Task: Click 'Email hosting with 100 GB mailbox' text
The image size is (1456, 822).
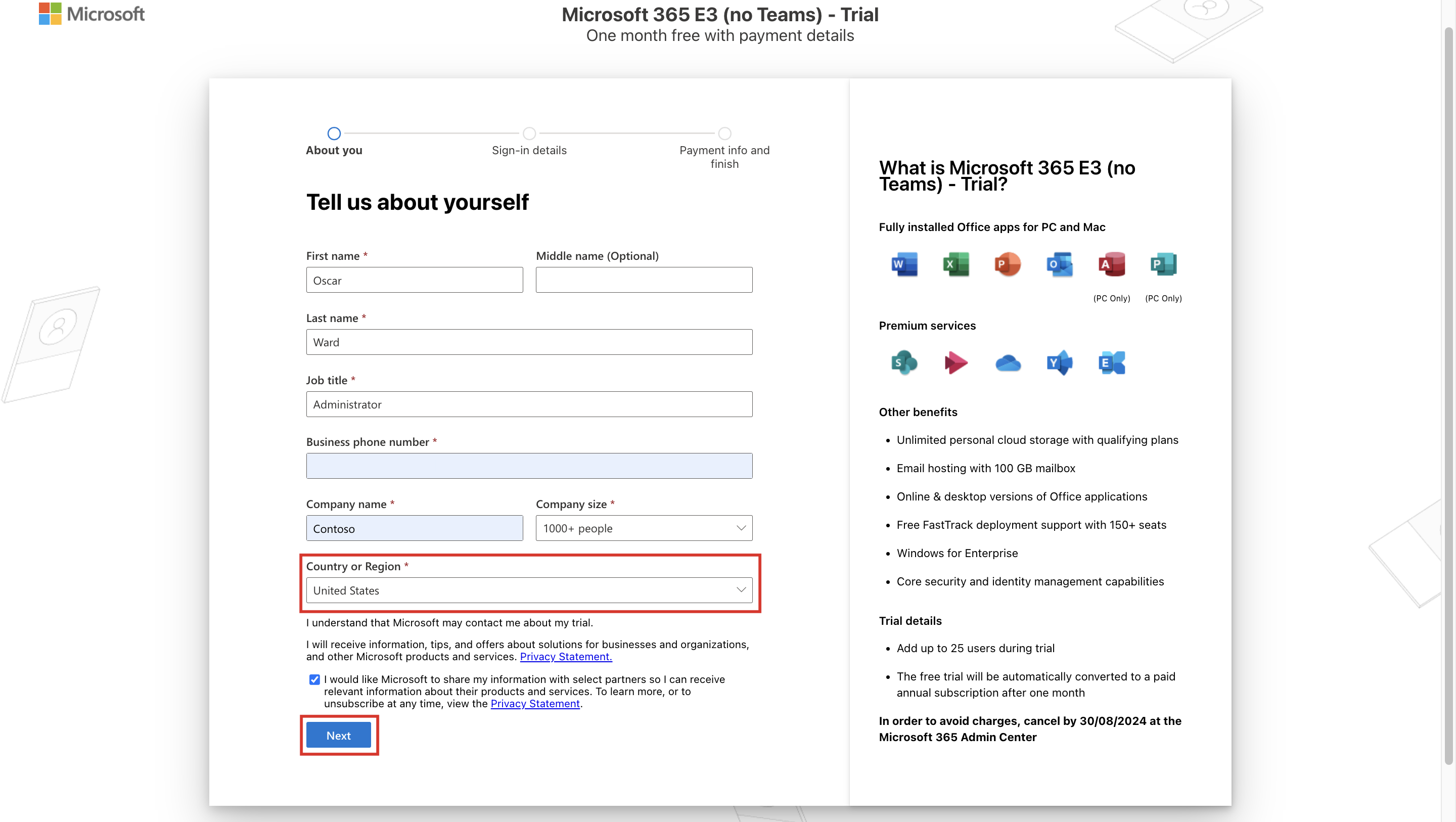Action: (986, 468)
